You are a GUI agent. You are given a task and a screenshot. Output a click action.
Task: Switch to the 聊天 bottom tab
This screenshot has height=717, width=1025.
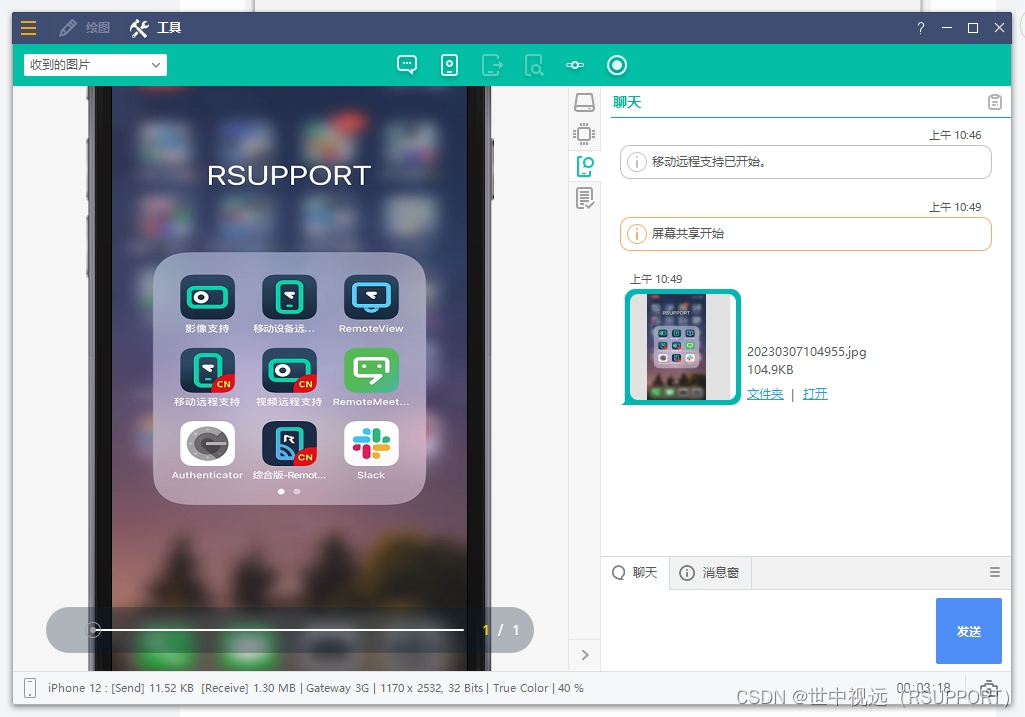pyautogui.click(x=635, y=573)
